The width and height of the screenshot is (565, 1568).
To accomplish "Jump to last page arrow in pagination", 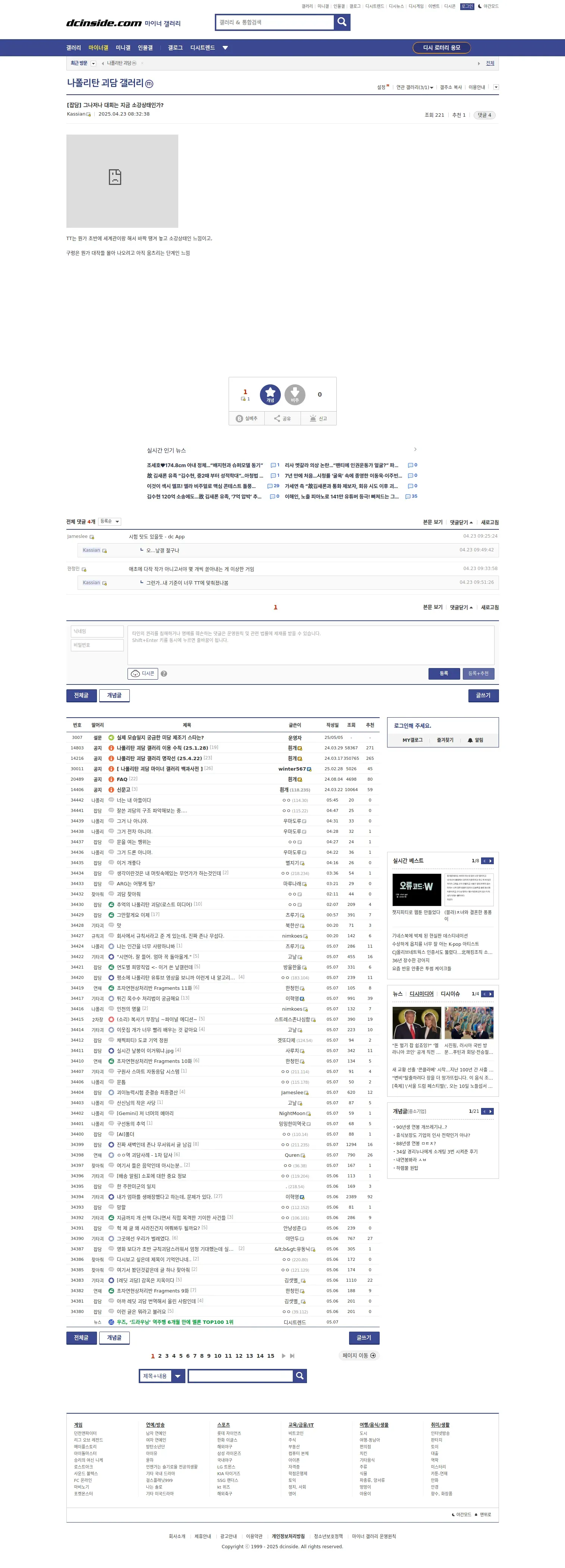I will [292, 1356].
